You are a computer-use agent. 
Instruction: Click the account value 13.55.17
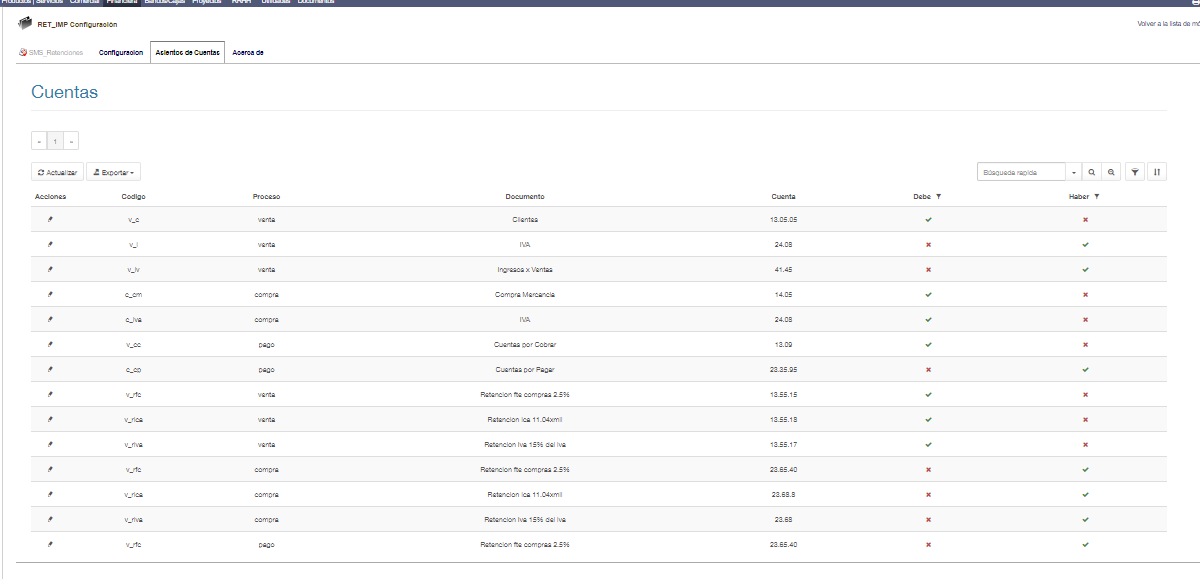click(784, 444)
